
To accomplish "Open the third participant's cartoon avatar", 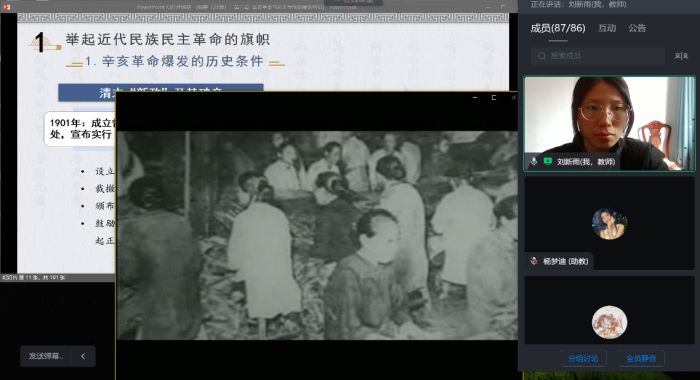I will pos(609,322).
